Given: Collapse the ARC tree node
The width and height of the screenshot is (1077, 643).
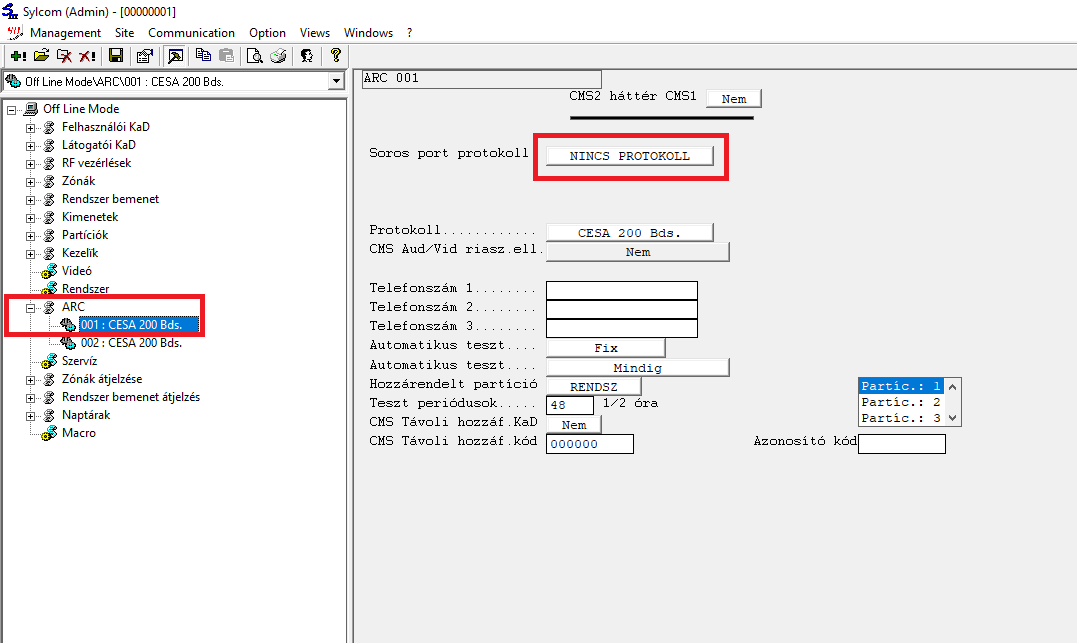Looking at the screenshot, I should click(x=31, y=307).
